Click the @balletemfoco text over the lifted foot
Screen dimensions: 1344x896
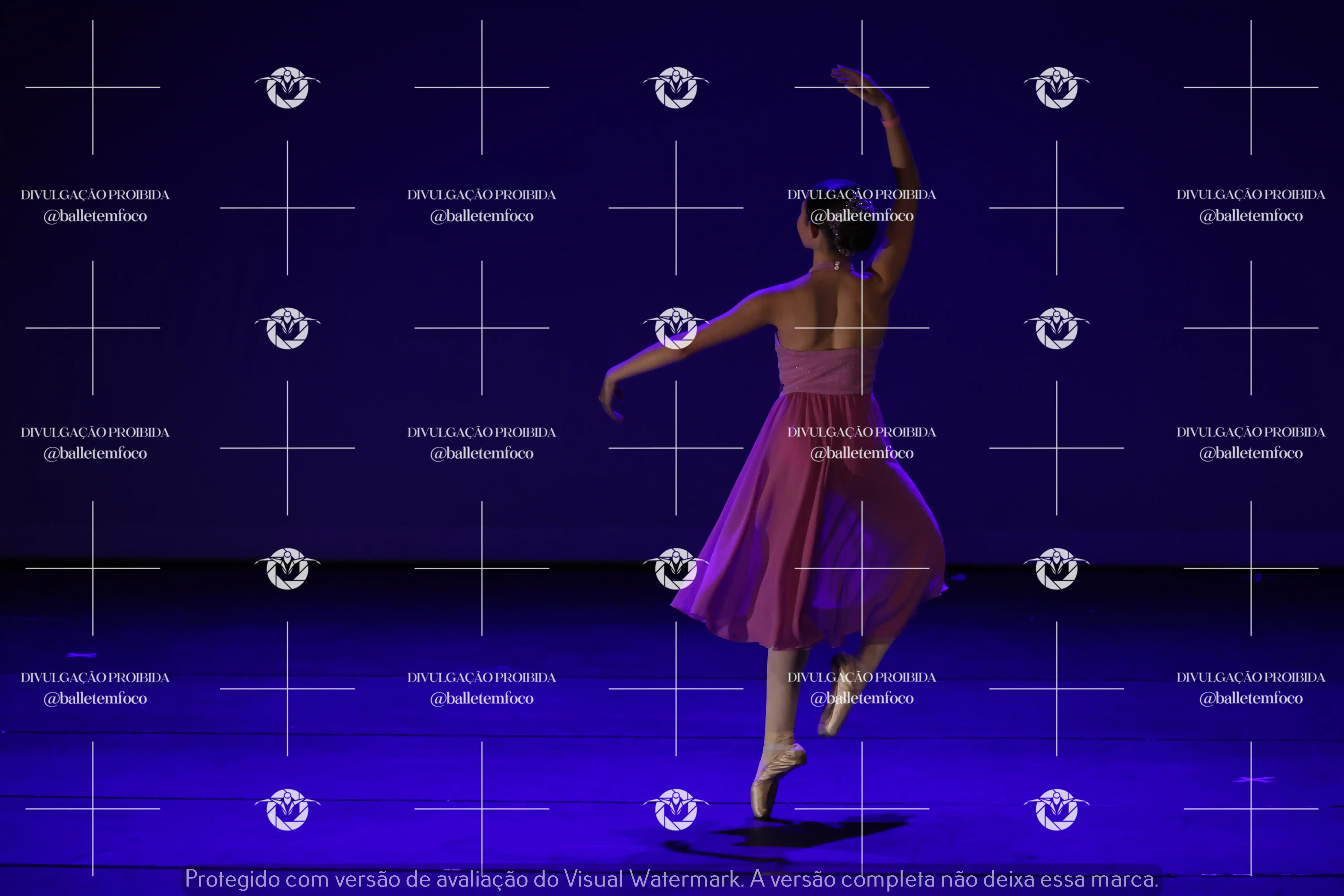(x=862, y=698)
